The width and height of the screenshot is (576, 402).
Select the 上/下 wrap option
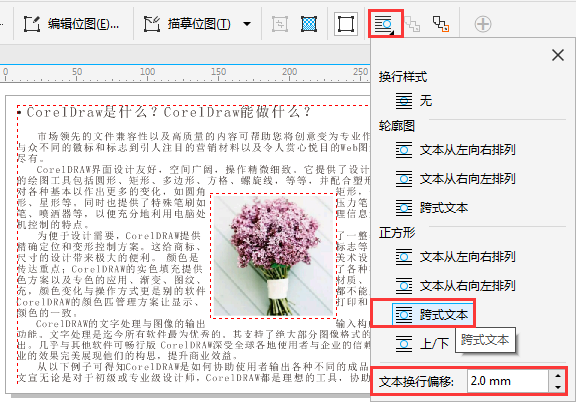422,344
